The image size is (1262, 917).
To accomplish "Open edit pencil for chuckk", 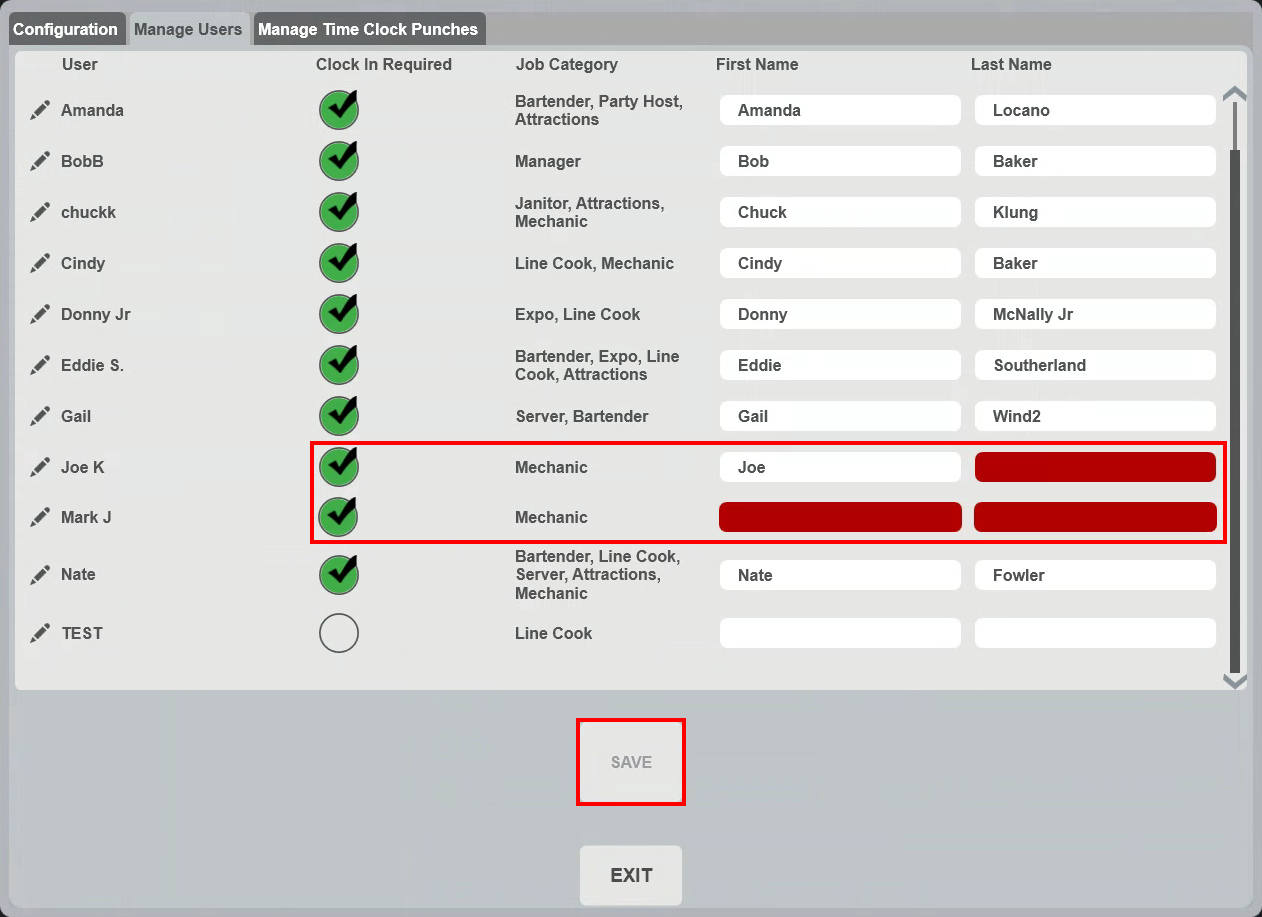I will 40,212.
